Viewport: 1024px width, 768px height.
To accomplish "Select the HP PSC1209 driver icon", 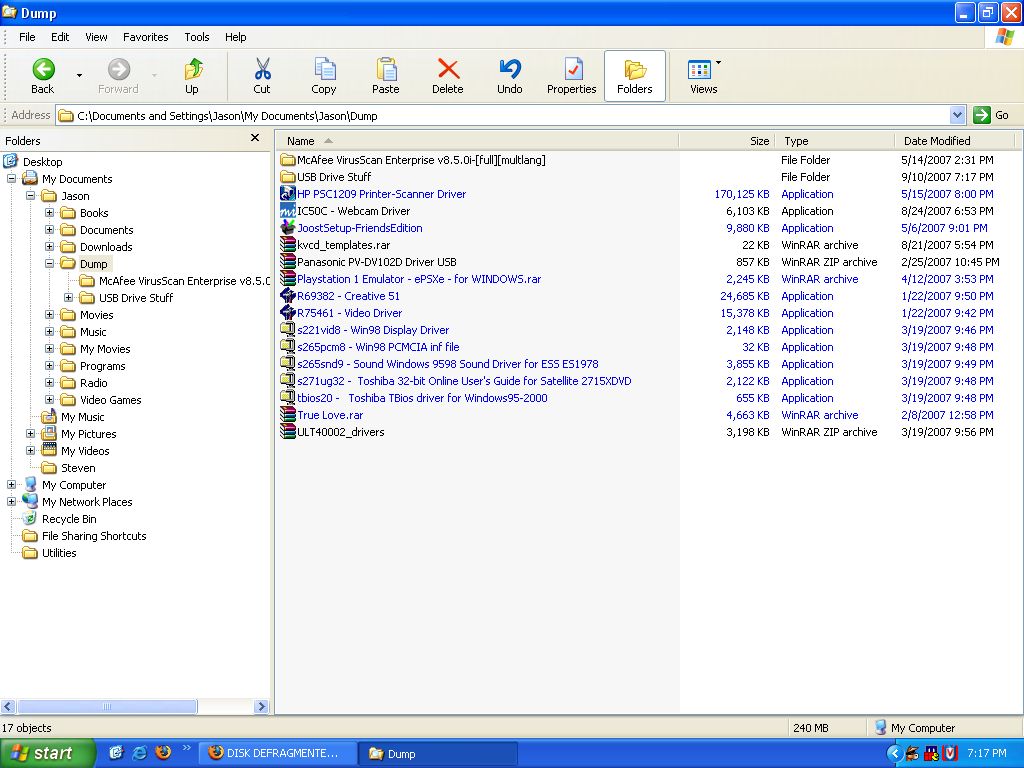I will 287,193.
